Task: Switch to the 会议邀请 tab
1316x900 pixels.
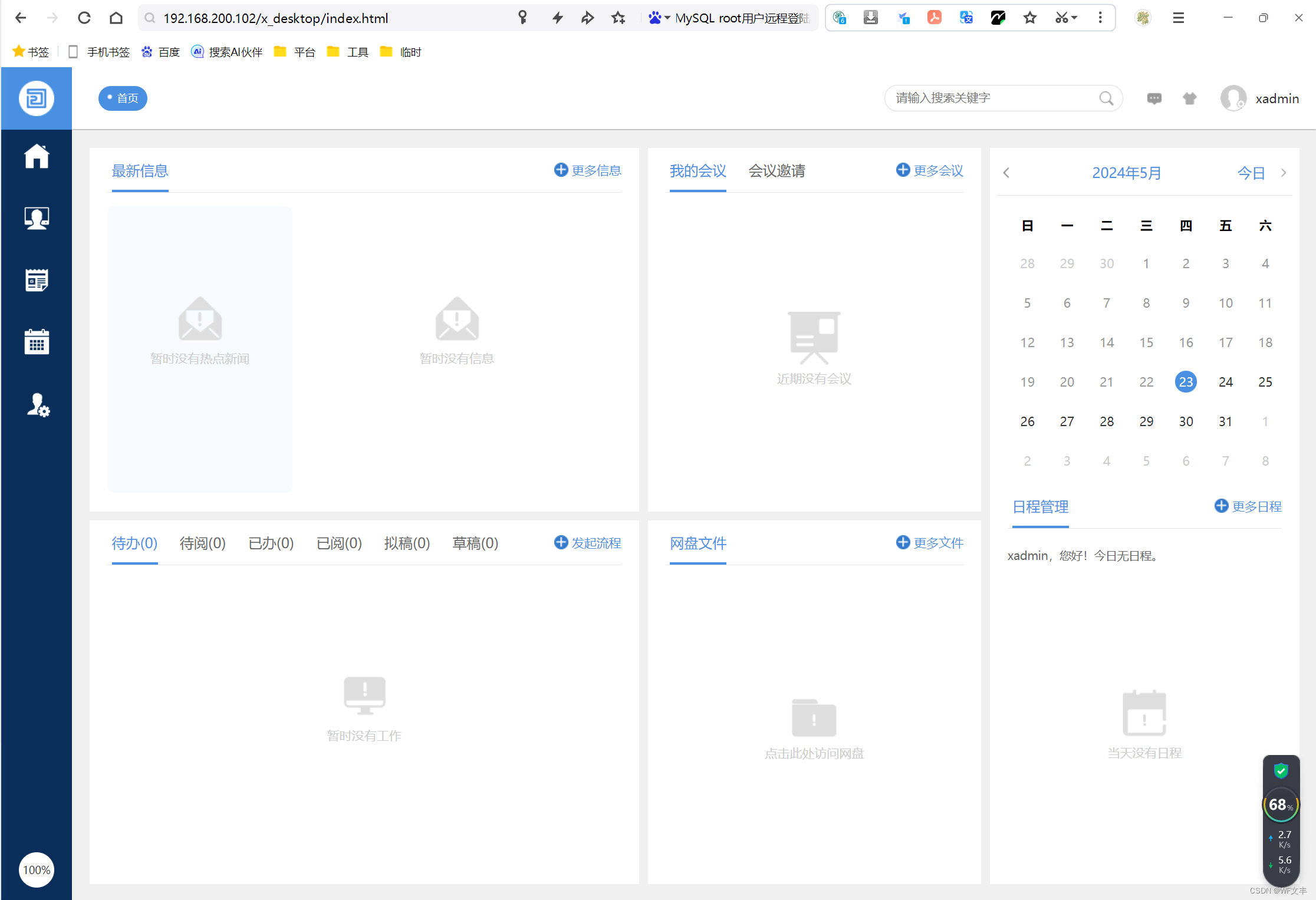Action: pos(777,171)
